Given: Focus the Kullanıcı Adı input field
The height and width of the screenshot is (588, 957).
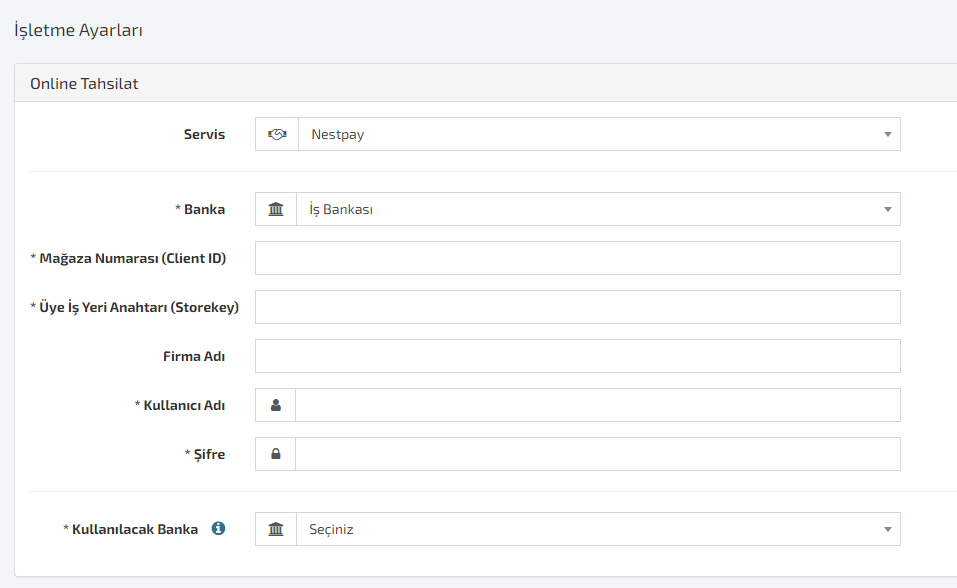Looking at the screenshot, I should [598, 405].
